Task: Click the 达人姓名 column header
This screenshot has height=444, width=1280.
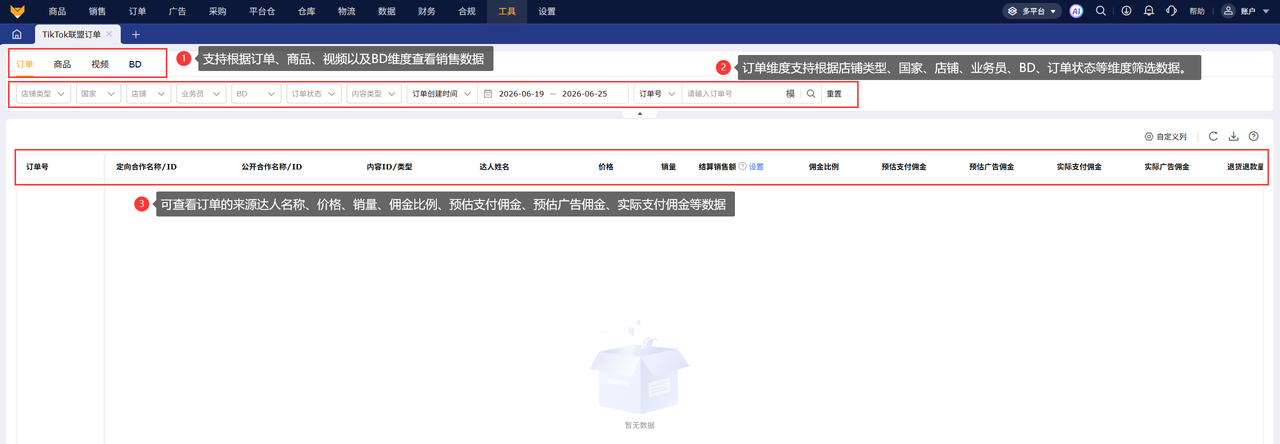Action: 494,167
